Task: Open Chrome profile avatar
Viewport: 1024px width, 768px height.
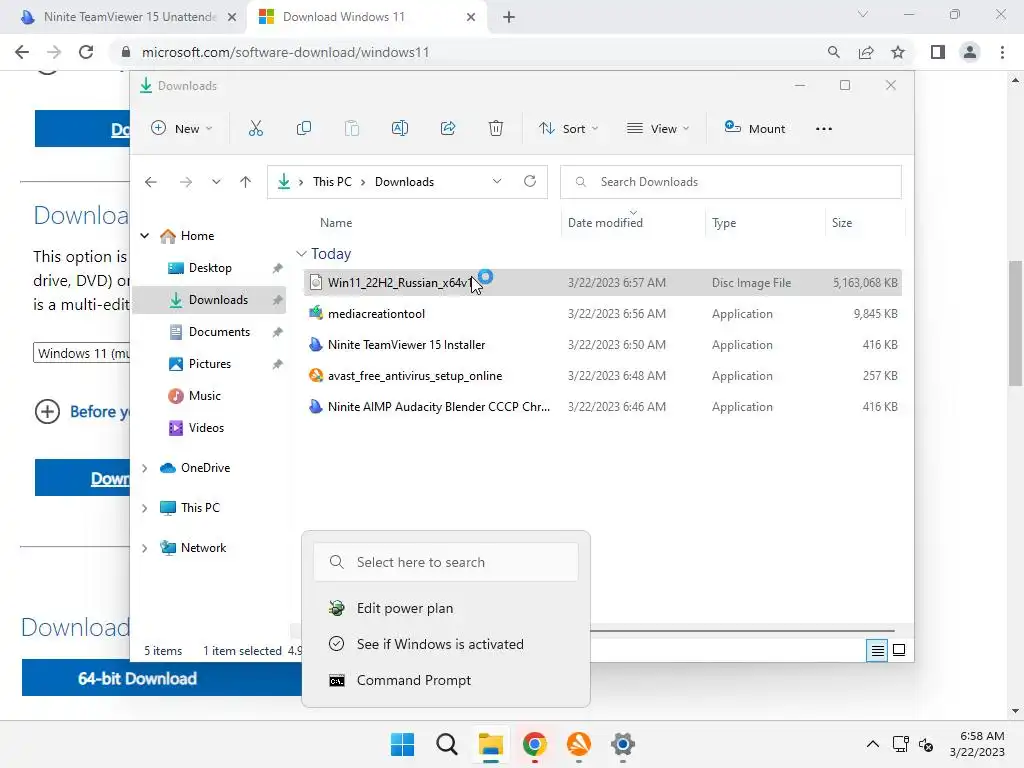Action: (x=970, y=52)
